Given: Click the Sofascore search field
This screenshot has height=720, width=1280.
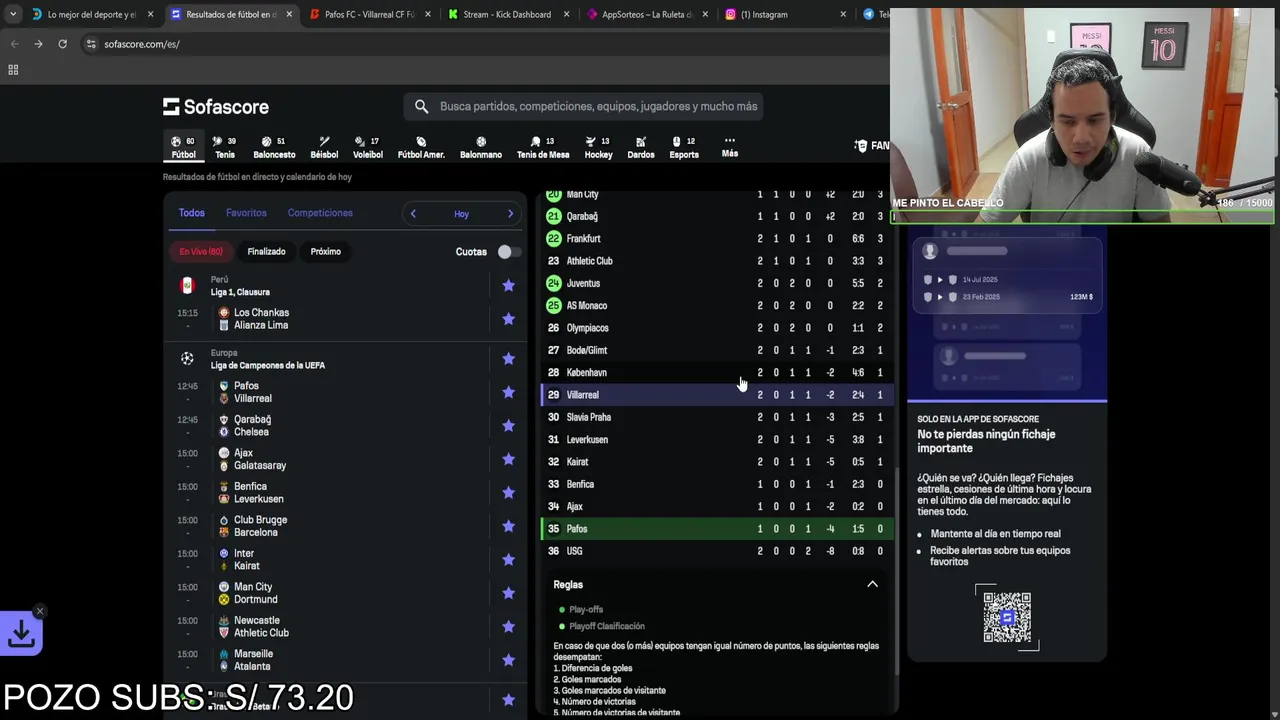Looking at the screenshot, I should (583, 106).
